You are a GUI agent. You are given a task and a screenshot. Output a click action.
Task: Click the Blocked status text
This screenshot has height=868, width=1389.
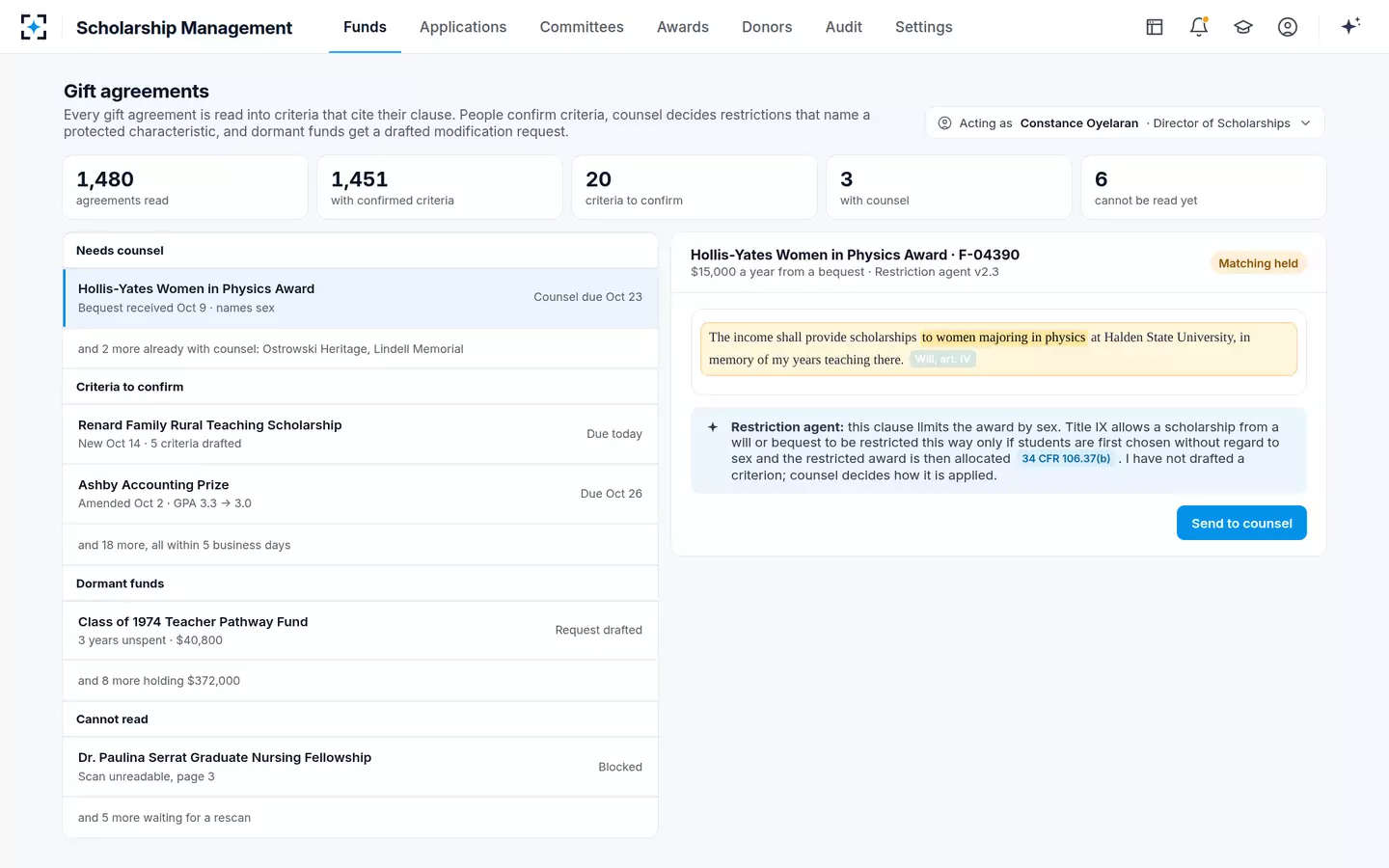point(620,767)
